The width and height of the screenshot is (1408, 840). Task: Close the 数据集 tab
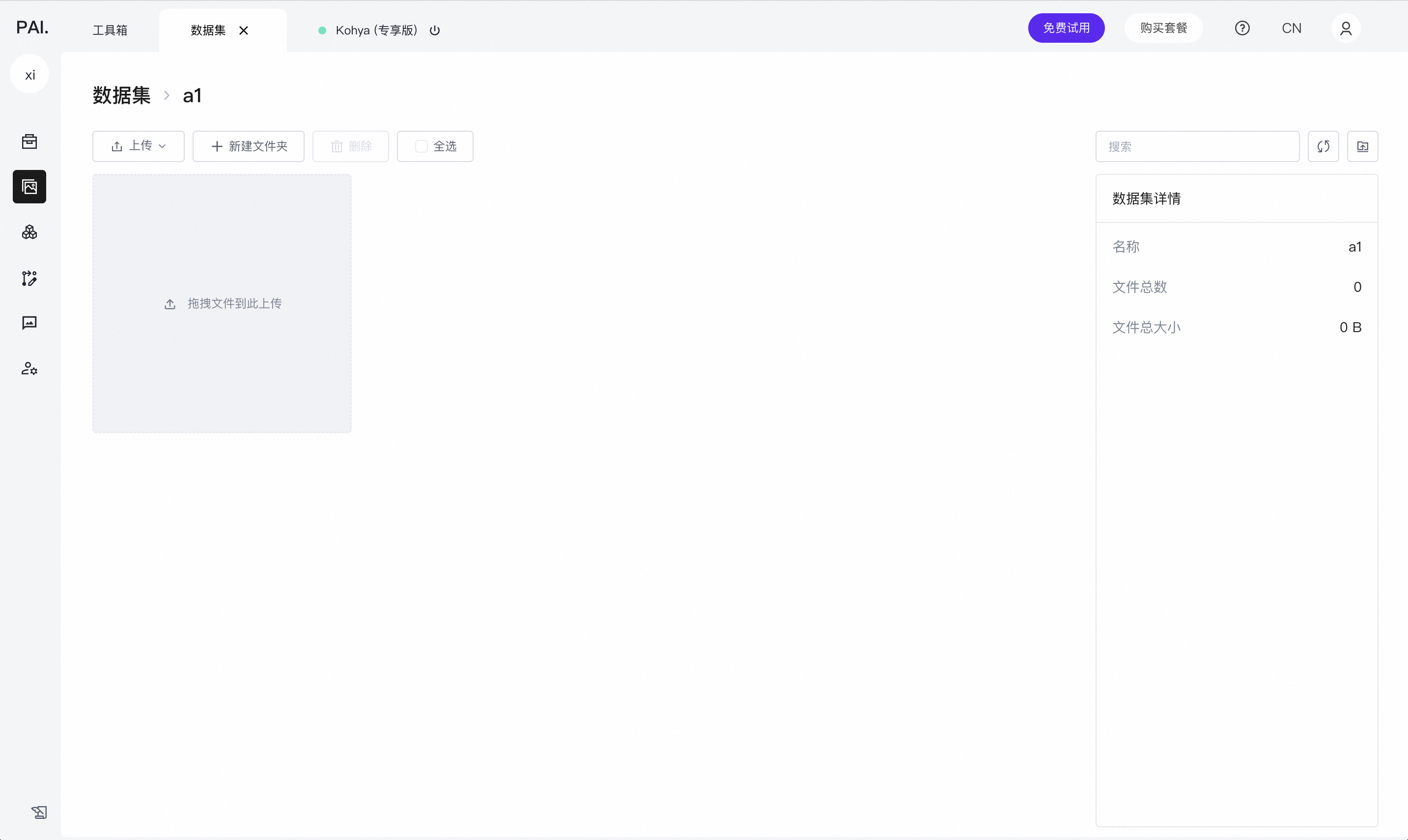(x=244, y=30)
